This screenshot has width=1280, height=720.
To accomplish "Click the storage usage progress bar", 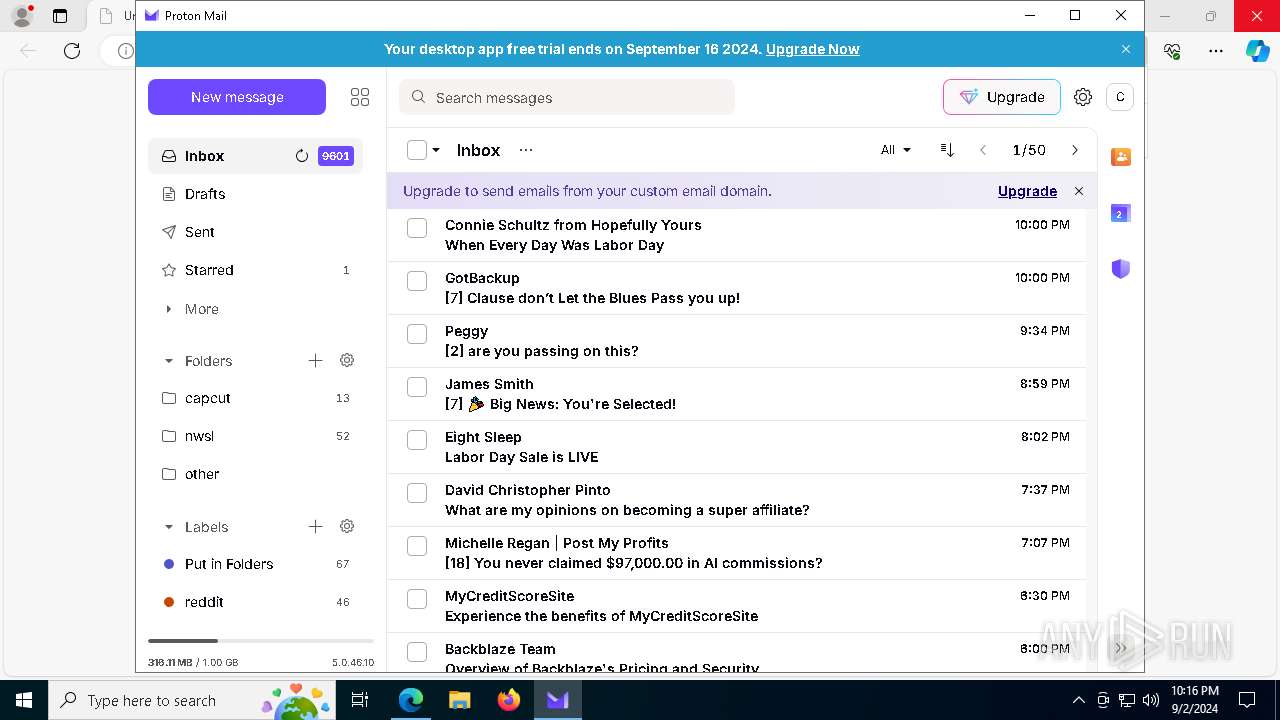I will pyautogui.click(x=261, y=641).
